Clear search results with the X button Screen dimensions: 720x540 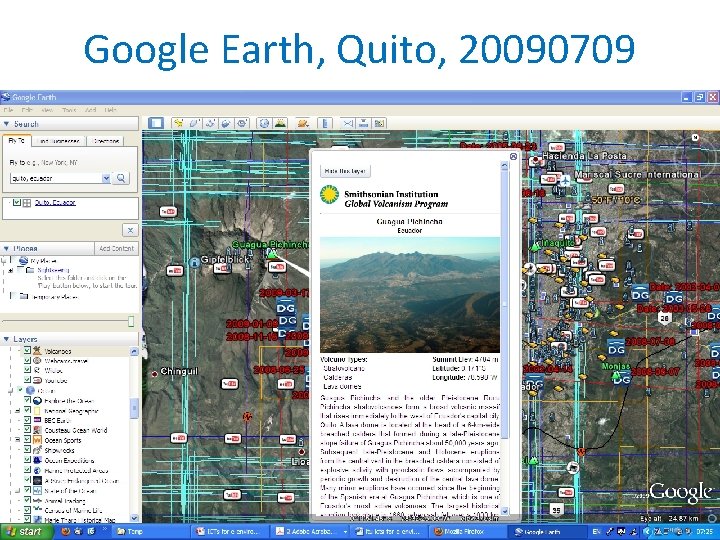[130, 230]
